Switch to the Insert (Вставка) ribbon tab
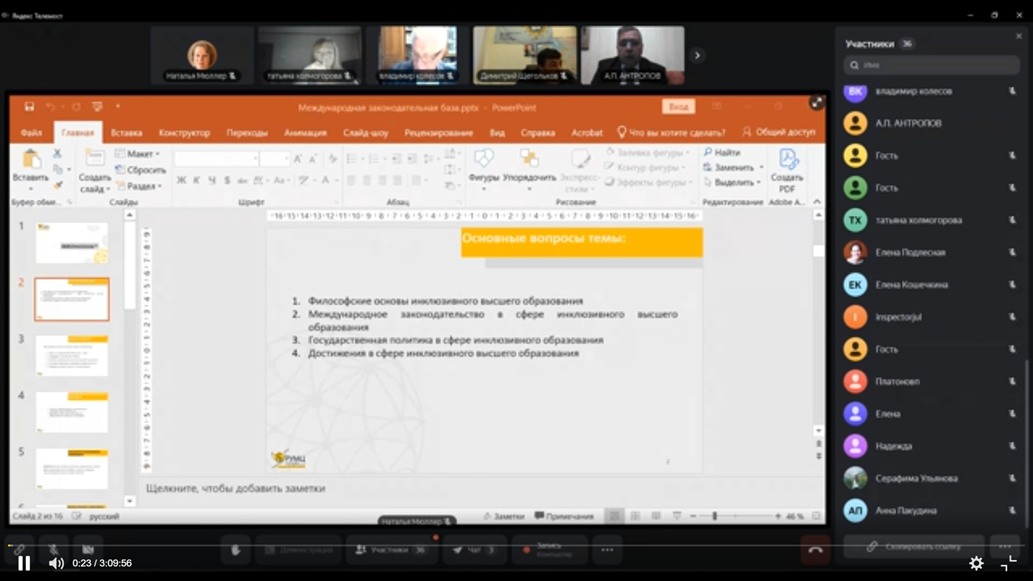 126,132
